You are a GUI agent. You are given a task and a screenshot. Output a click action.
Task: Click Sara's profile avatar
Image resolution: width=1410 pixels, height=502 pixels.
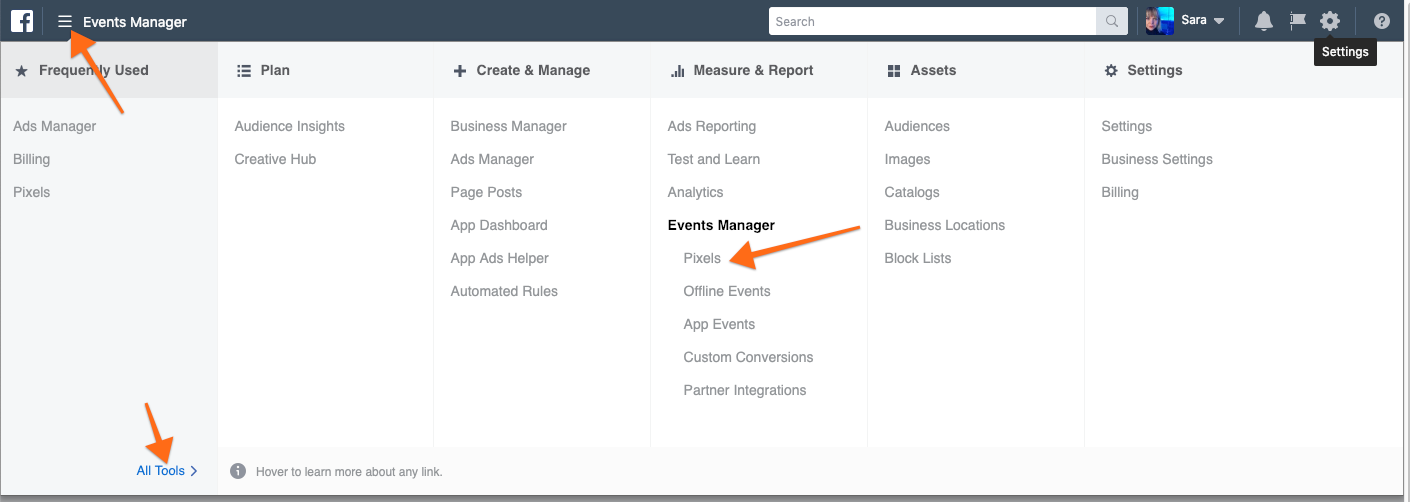tap(1160, 21)
